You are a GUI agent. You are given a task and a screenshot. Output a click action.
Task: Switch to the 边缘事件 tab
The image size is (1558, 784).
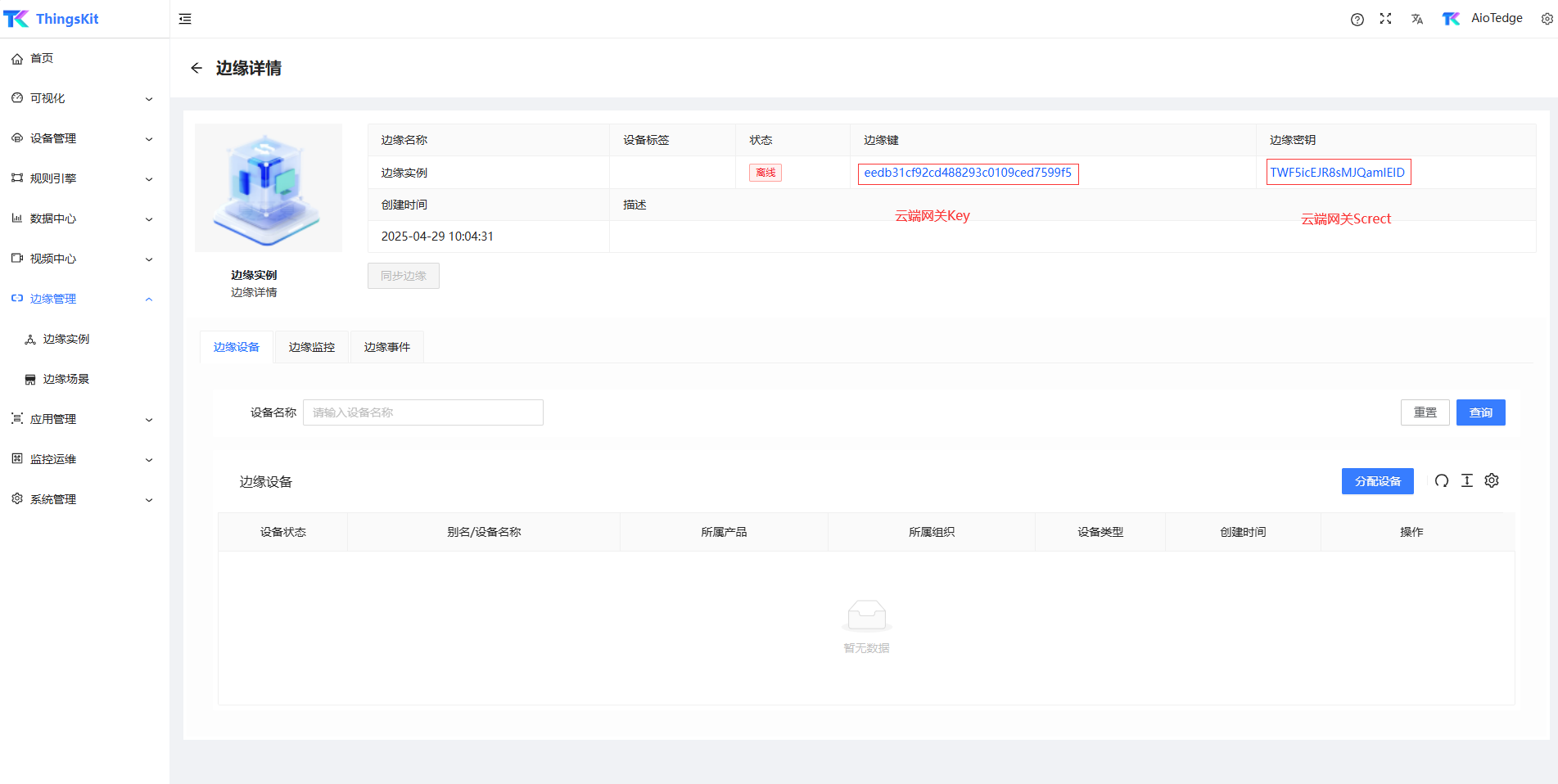(x=387, y=347)
